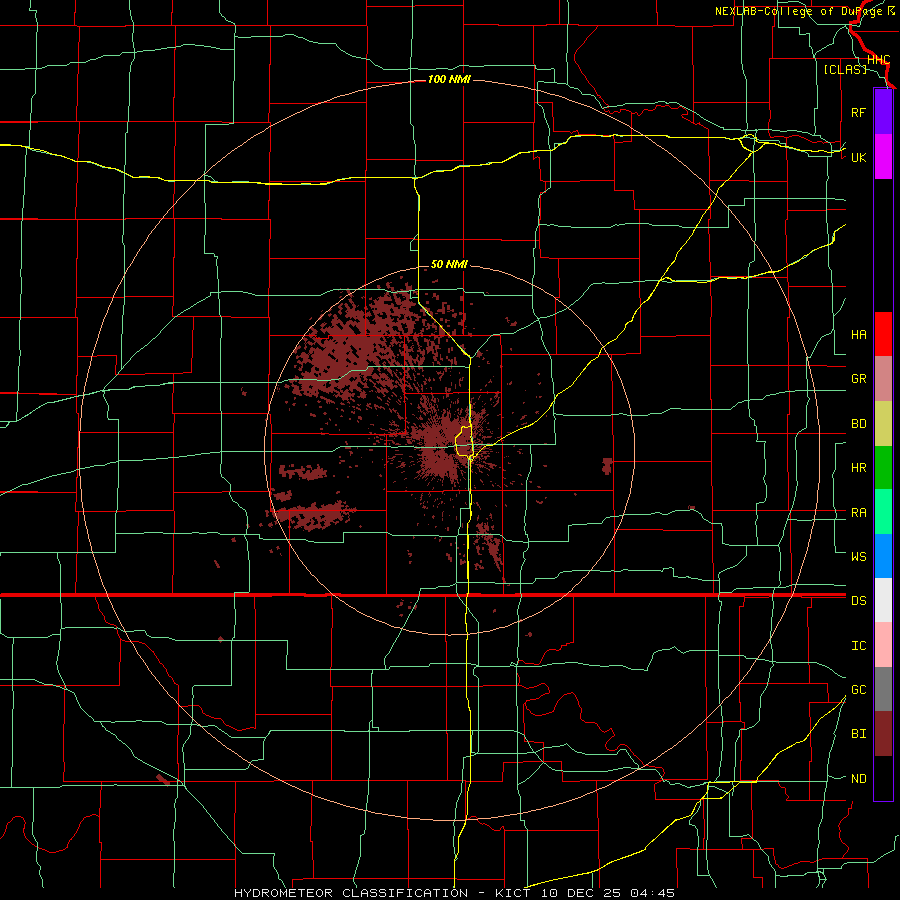Click the yellow BD legend color swatch

click(x=883, y=424)
